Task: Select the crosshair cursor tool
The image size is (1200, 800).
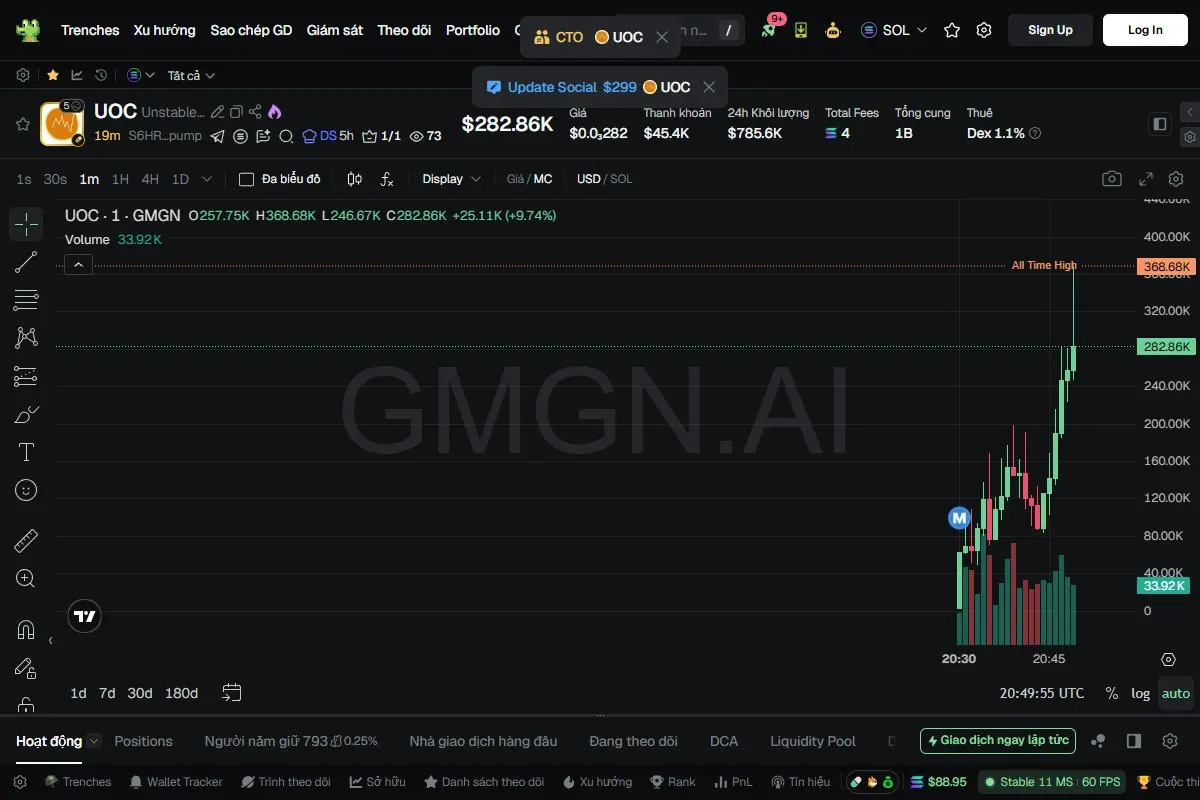Action: pyautogui.click(x=26, y=224)
